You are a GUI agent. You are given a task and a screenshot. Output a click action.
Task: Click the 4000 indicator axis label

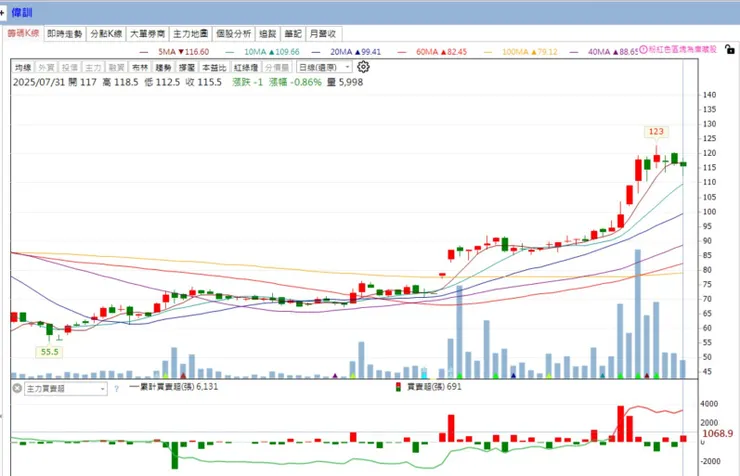click(709, 404)
